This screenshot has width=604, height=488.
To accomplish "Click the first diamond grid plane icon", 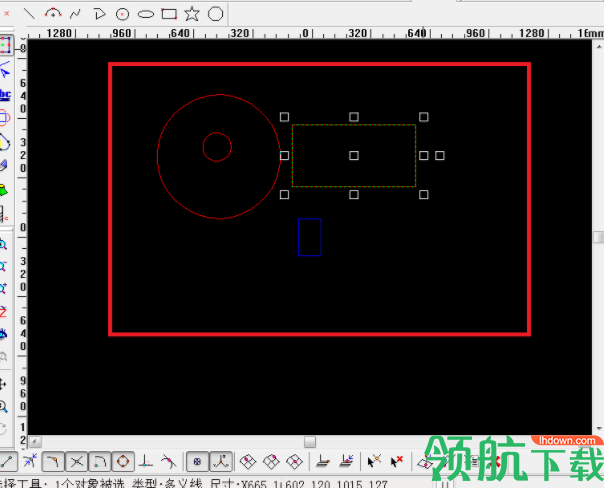I will 248,461.
